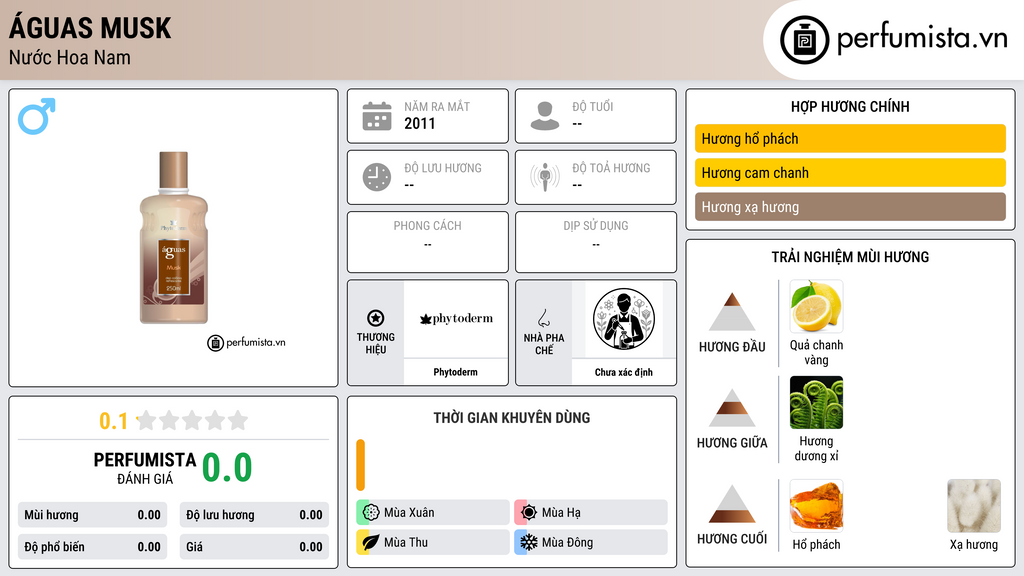Click the green 0.0 Perfumista score

click(x=227, y=468)
